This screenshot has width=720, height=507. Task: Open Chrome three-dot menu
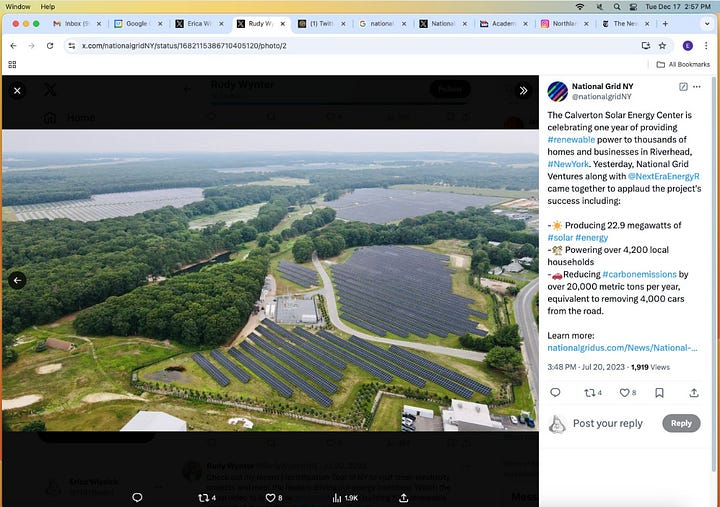pyautogui.click(x=706, y=45)
